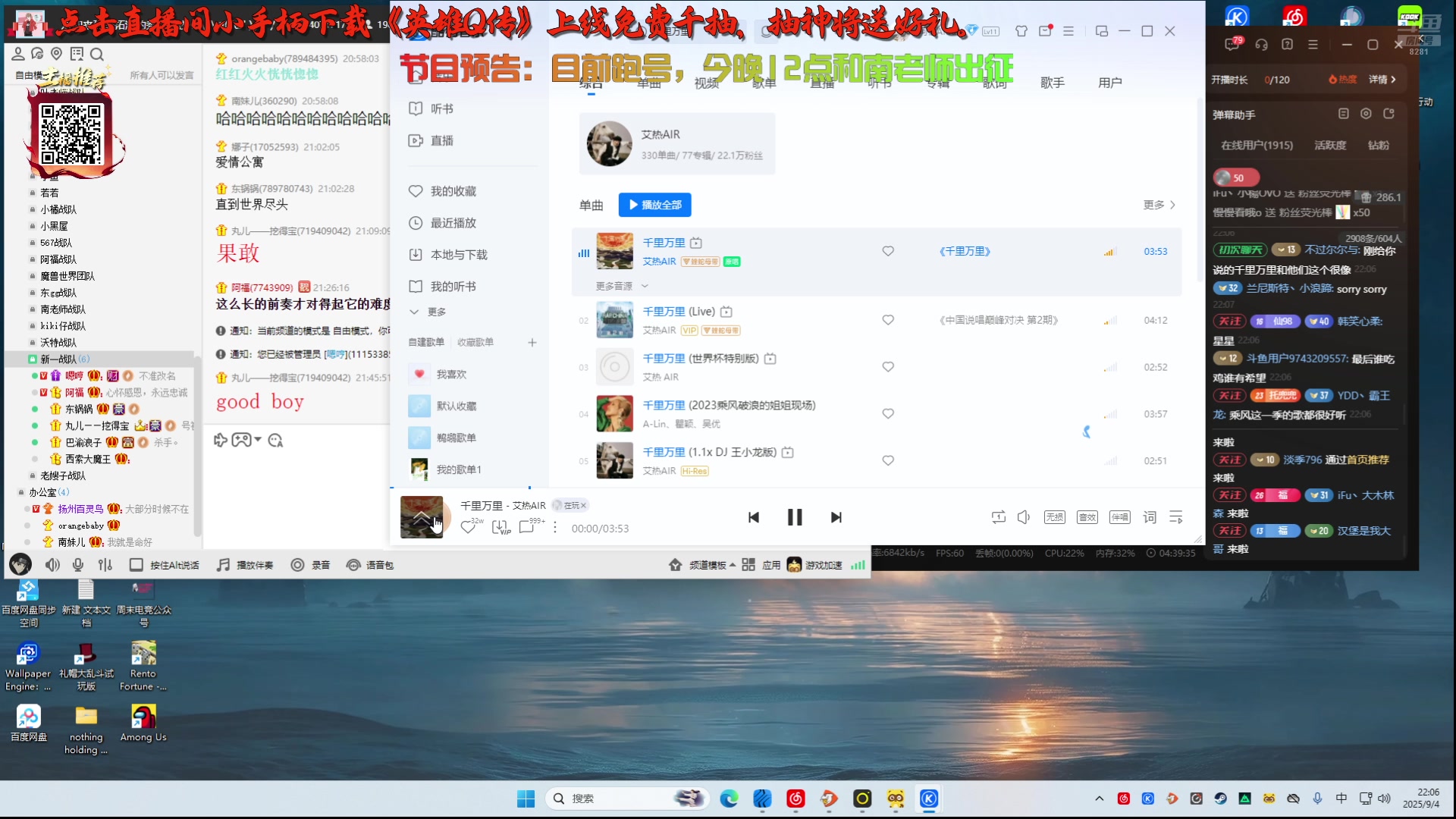The width and height of the screenshot is (1456, 819).
Task: Pause the current song in the music player
Action: [x=794, y=517]
